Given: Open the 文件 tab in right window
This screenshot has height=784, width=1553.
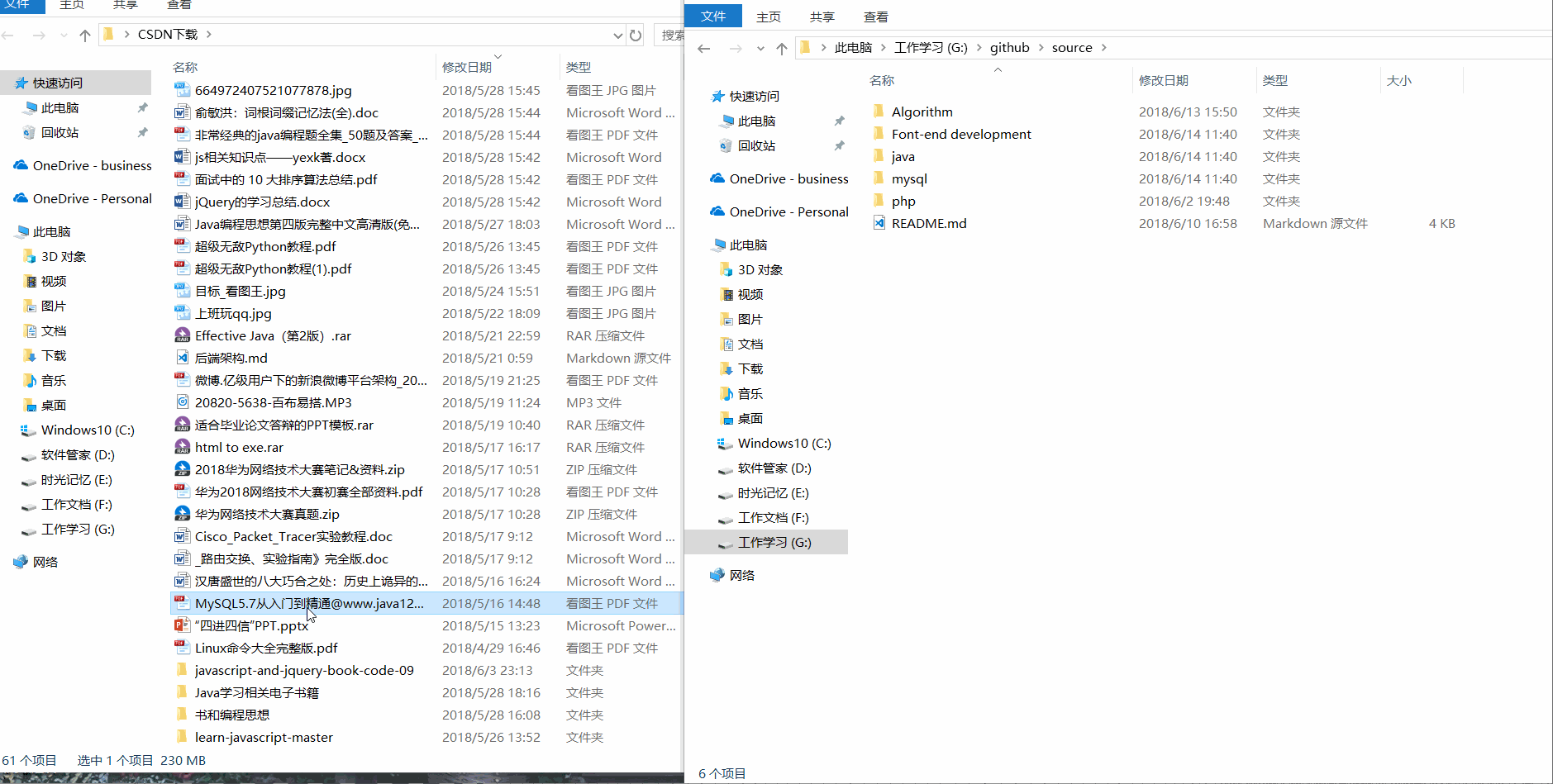Looking at the screenshot, I should pos(713,17).
